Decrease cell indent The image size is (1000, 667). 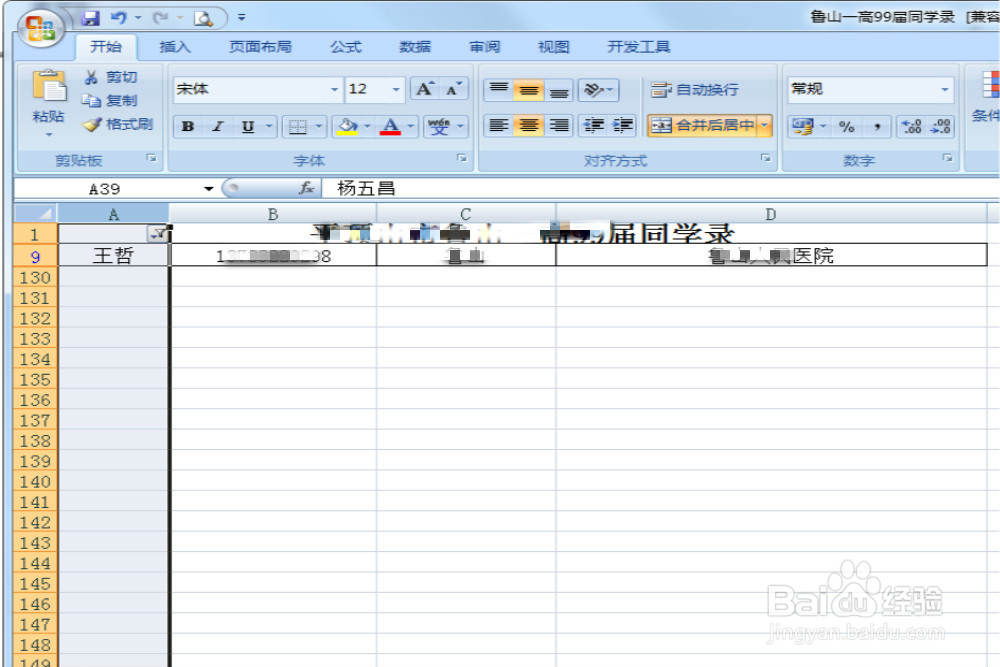coord(593,125)
